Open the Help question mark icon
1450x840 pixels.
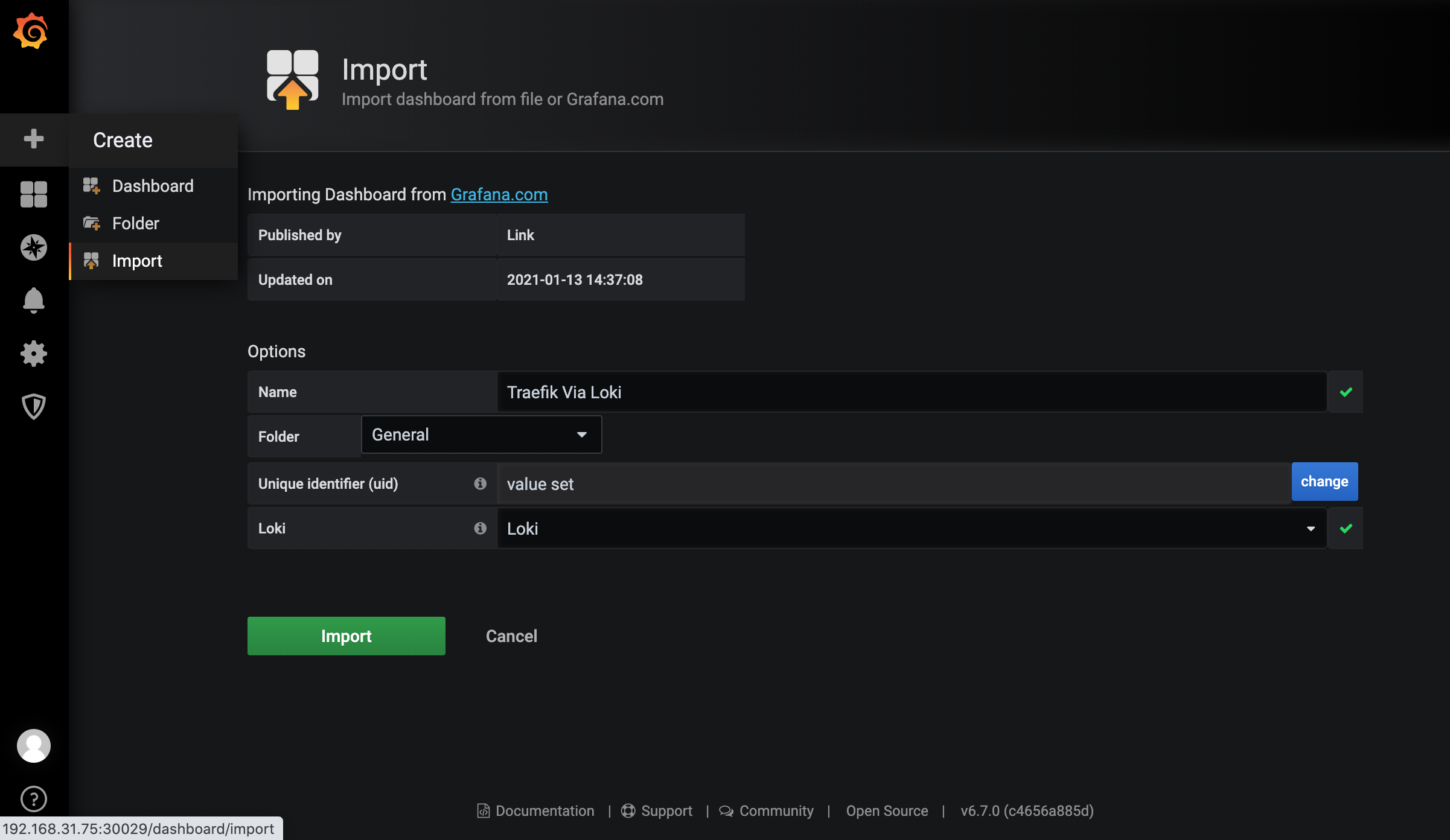[x=34, y=799]
